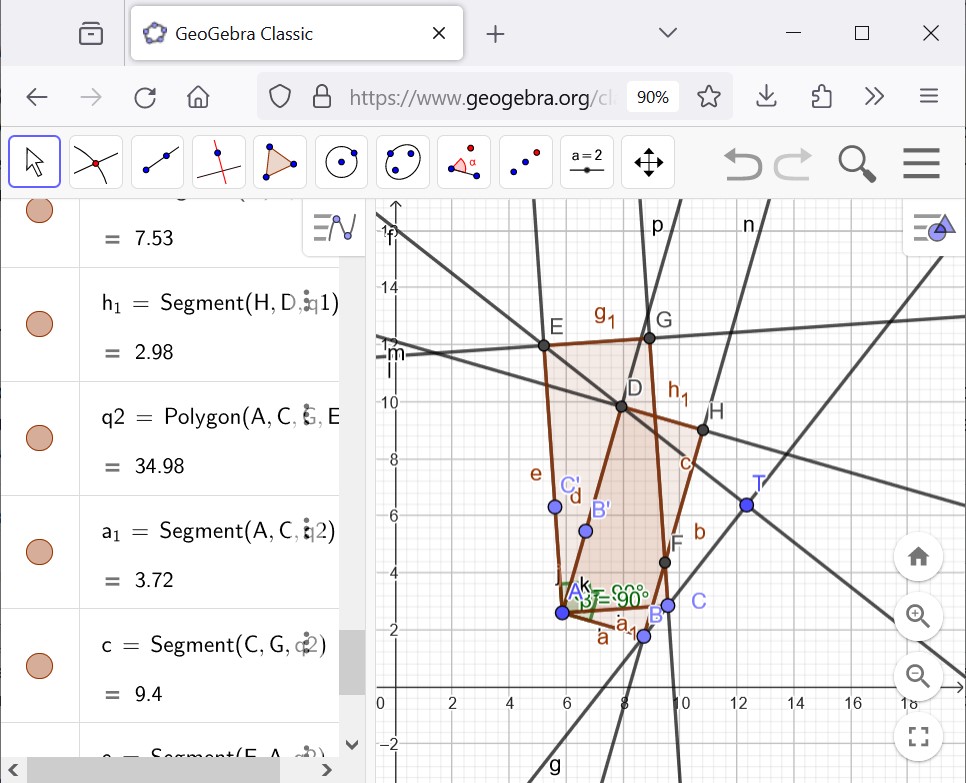Select the Ellipse conic tool

pos(402,161)
